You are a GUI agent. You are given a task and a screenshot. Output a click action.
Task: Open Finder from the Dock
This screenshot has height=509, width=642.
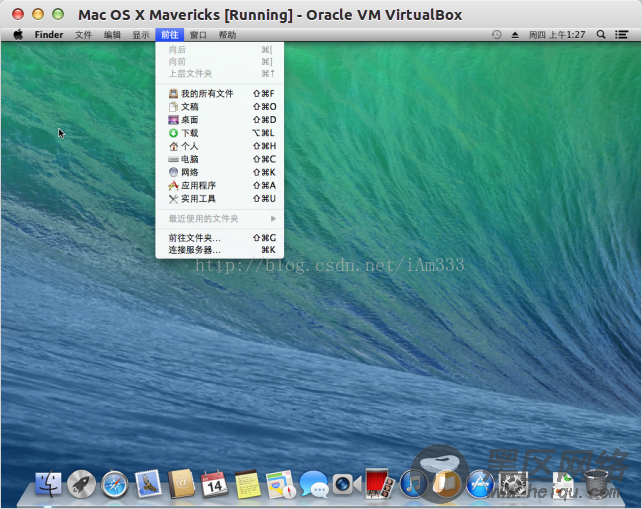48,484
